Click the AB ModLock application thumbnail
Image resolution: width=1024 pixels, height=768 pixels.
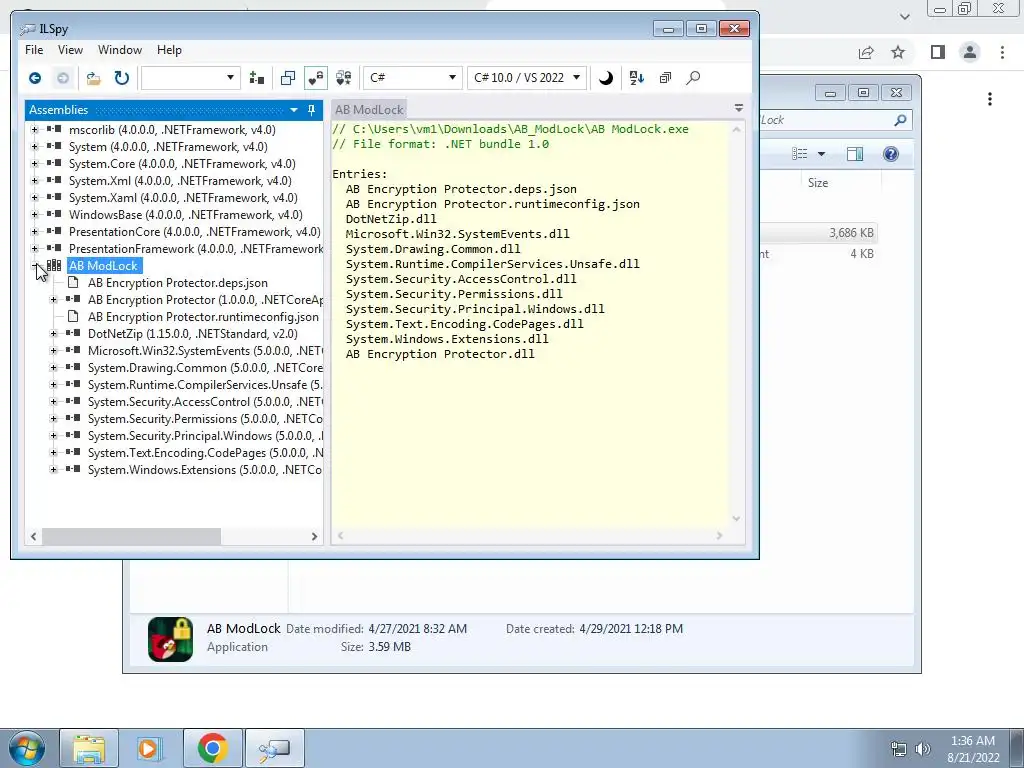pos(170,639)
